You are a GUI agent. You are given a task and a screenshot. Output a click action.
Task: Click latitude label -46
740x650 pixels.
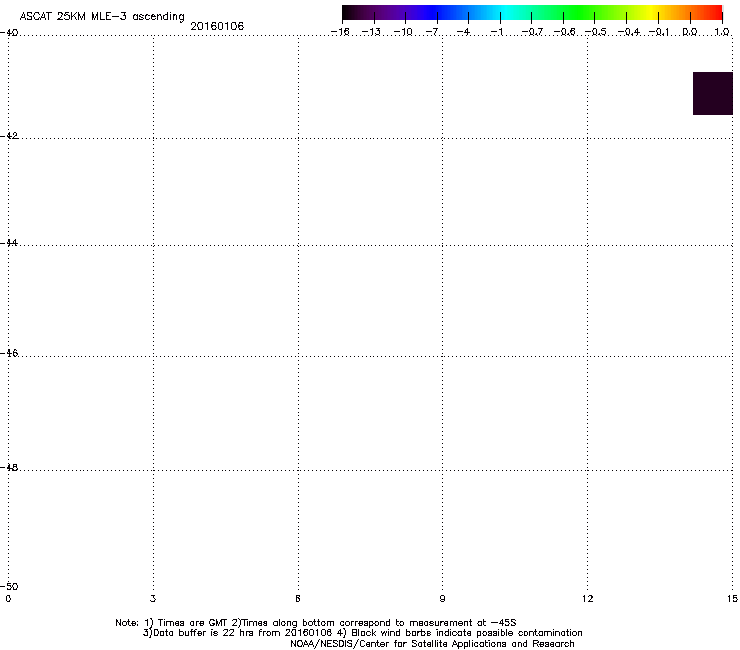(9, 353)
